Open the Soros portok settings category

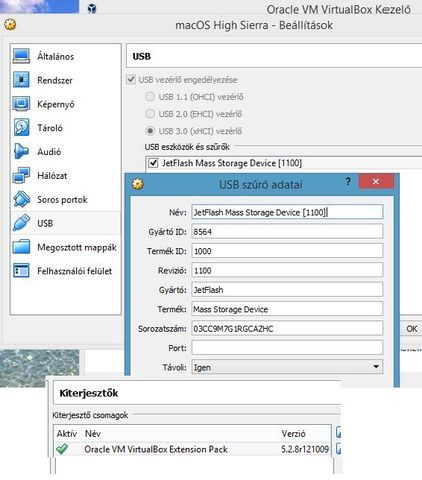coord(66,199)
